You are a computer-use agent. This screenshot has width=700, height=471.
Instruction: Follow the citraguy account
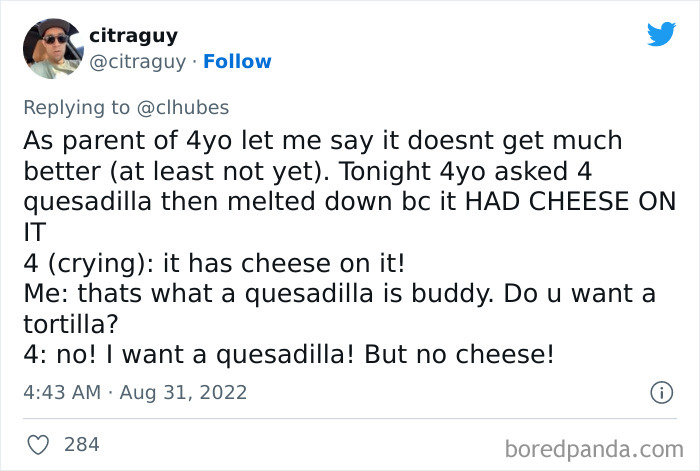coord(237,62)
